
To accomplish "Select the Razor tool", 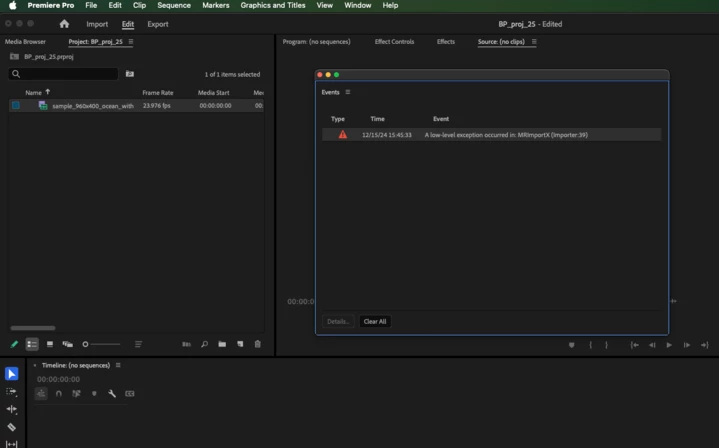I will coord(11,427).
